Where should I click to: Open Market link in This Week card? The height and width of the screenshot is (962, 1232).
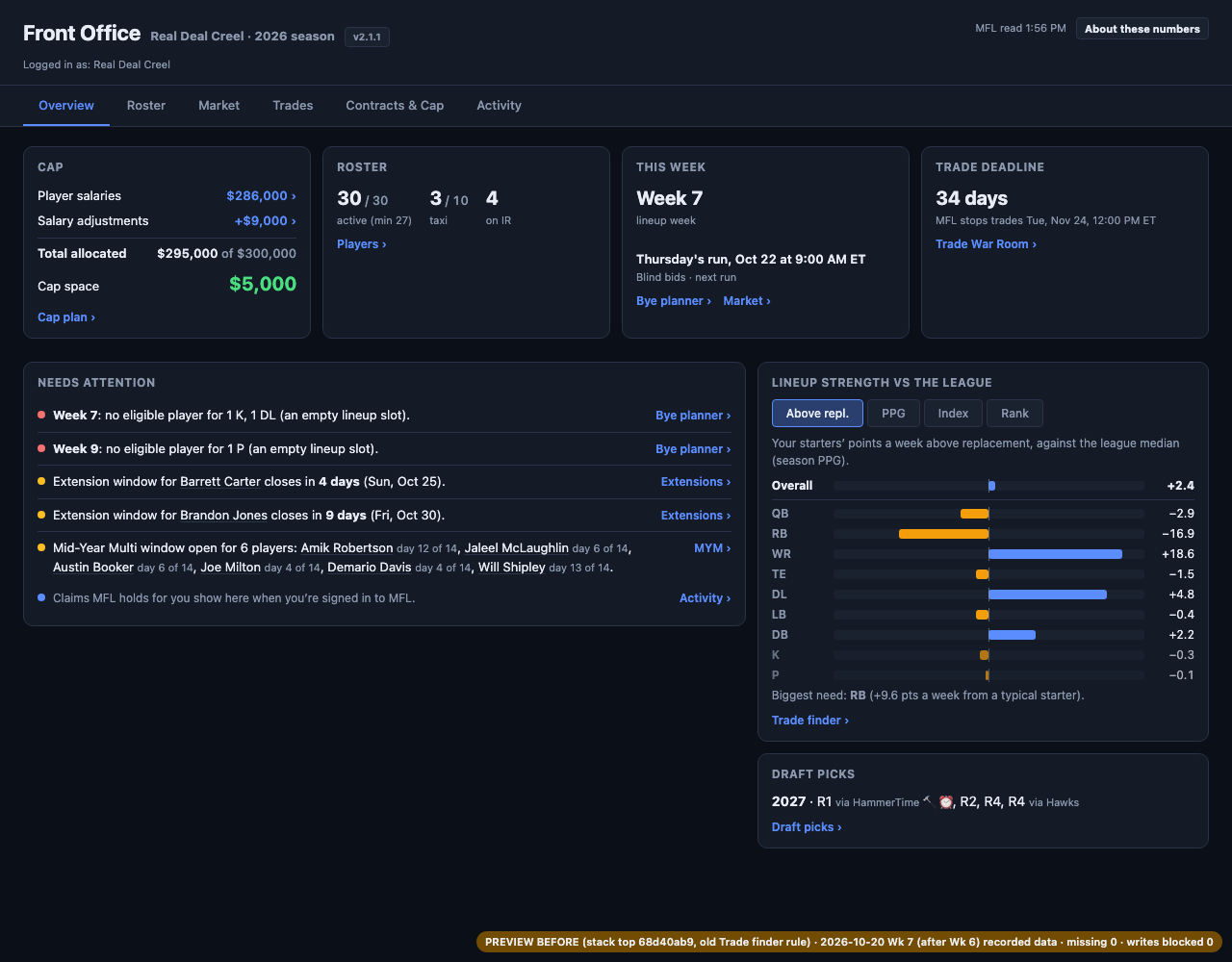[x=747, y=300]
